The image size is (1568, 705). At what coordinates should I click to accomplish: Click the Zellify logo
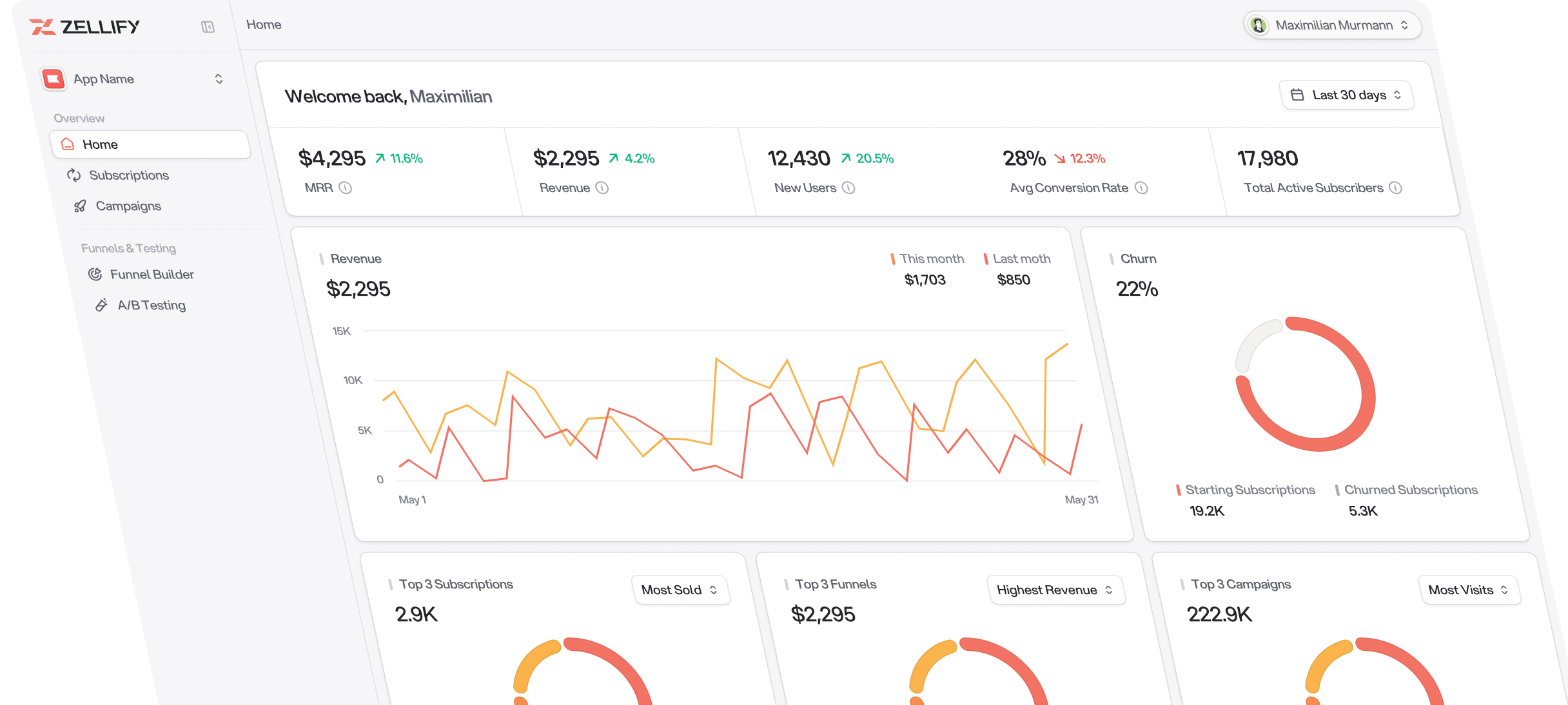tap(84, 26)
